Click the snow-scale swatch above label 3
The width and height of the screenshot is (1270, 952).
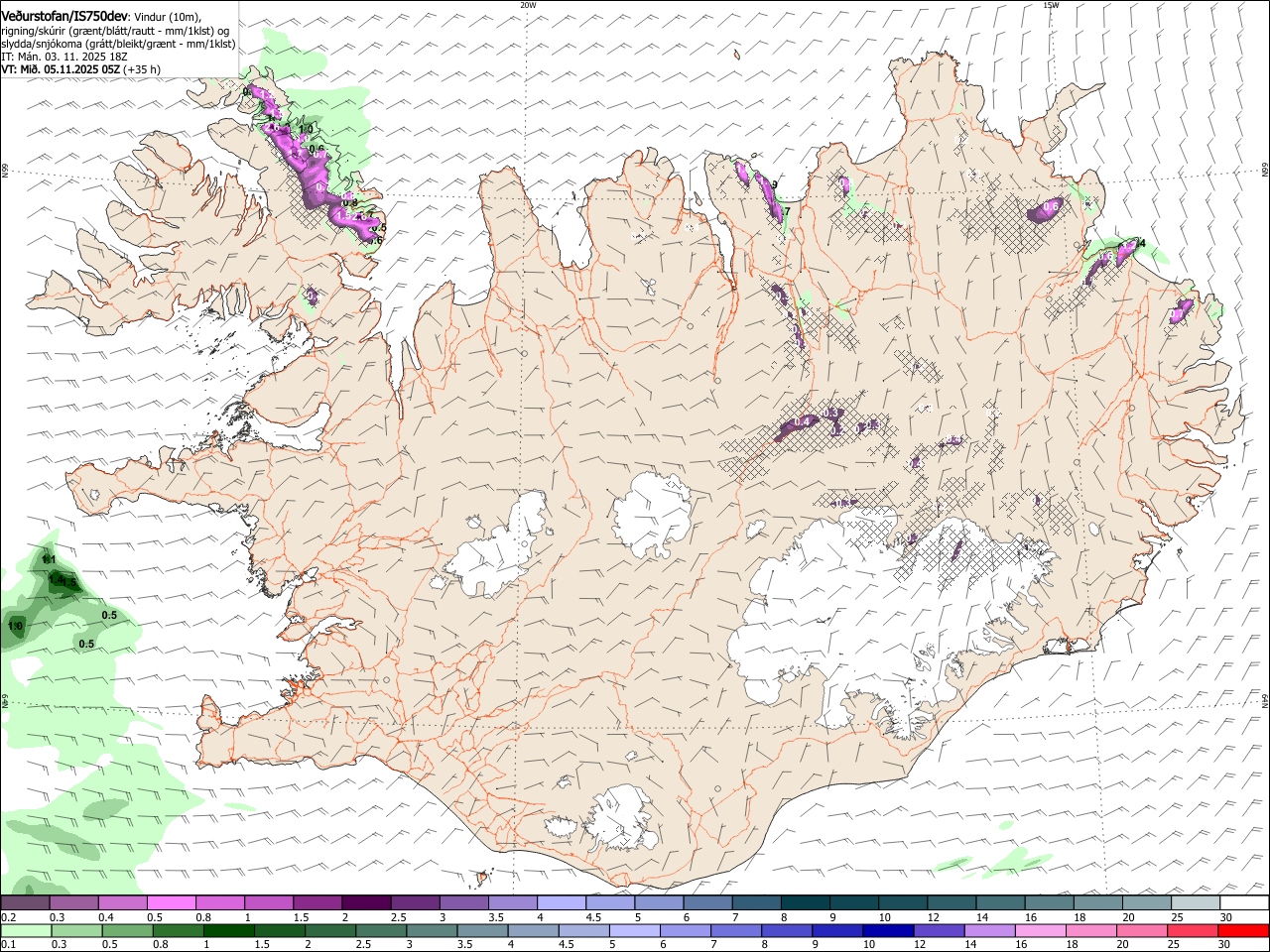pos(463,903)
